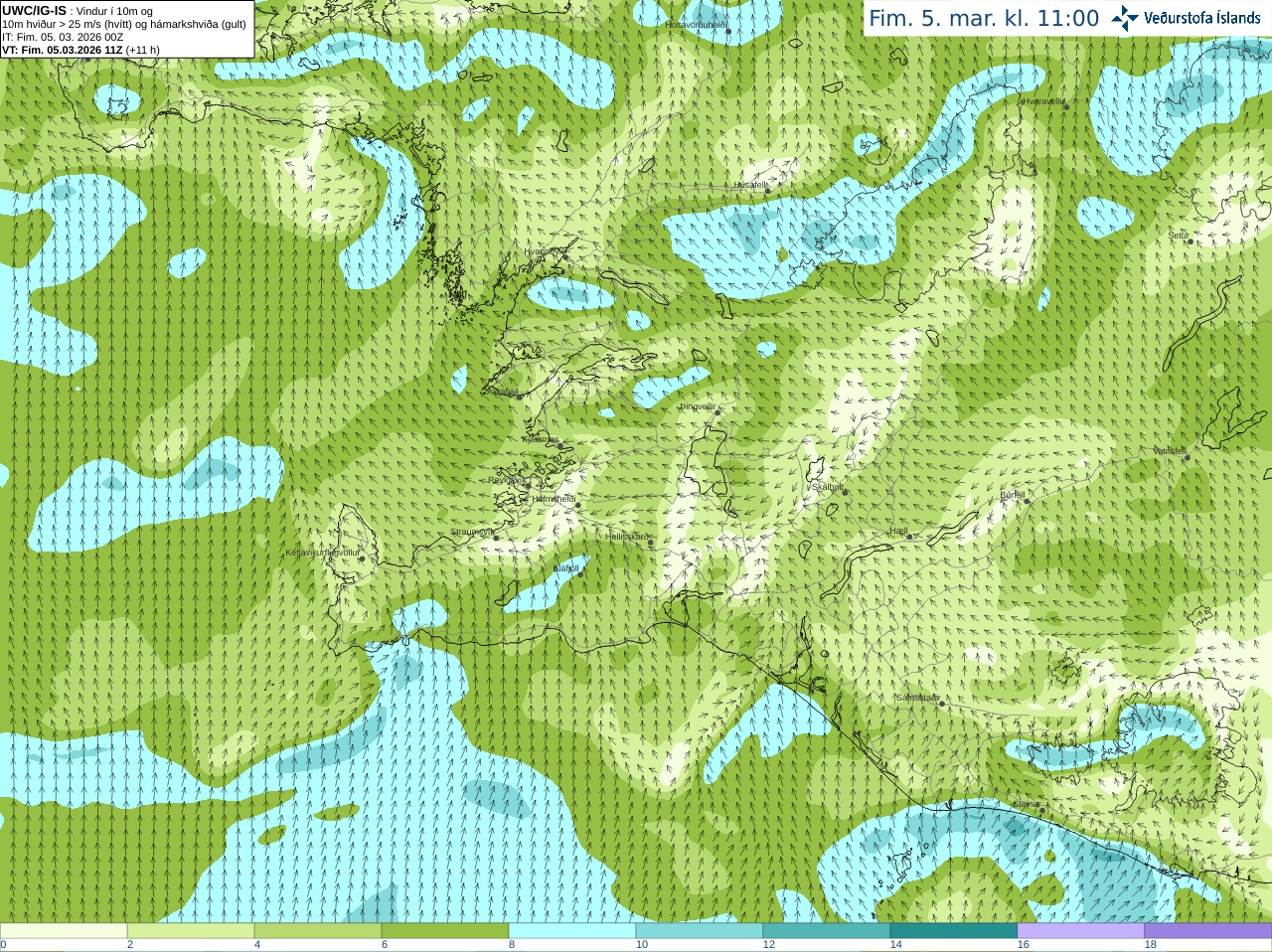Click the Húsafell station label
This screenshot has width=1272, height=952.
pos(751,185)
